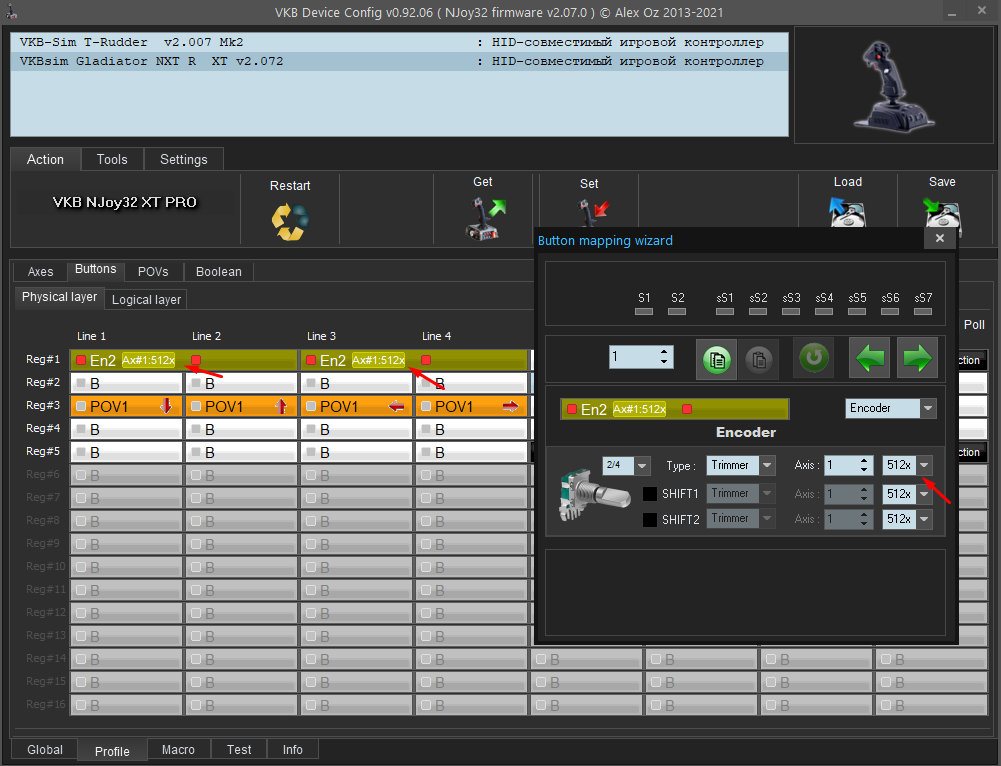
Task: Select Reg#2 Line 4 B cell
Action: coord(472,383)
